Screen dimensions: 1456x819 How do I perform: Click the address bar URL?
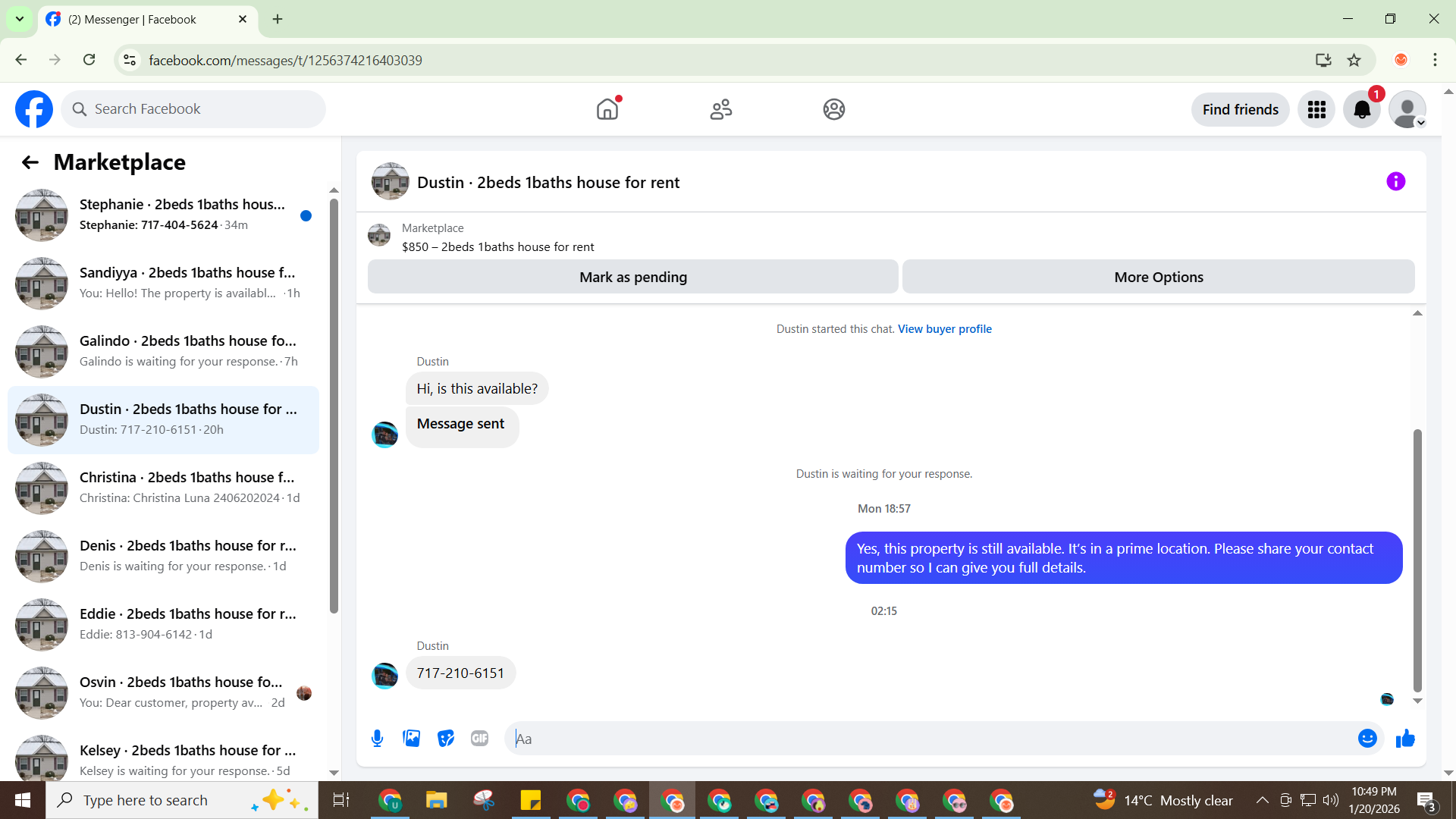(x=285, y=61)
